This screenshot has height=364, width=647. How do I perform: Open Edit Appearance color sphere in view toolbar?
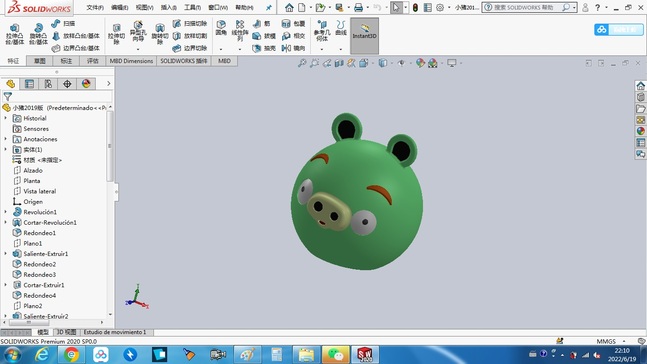point(420,63)
